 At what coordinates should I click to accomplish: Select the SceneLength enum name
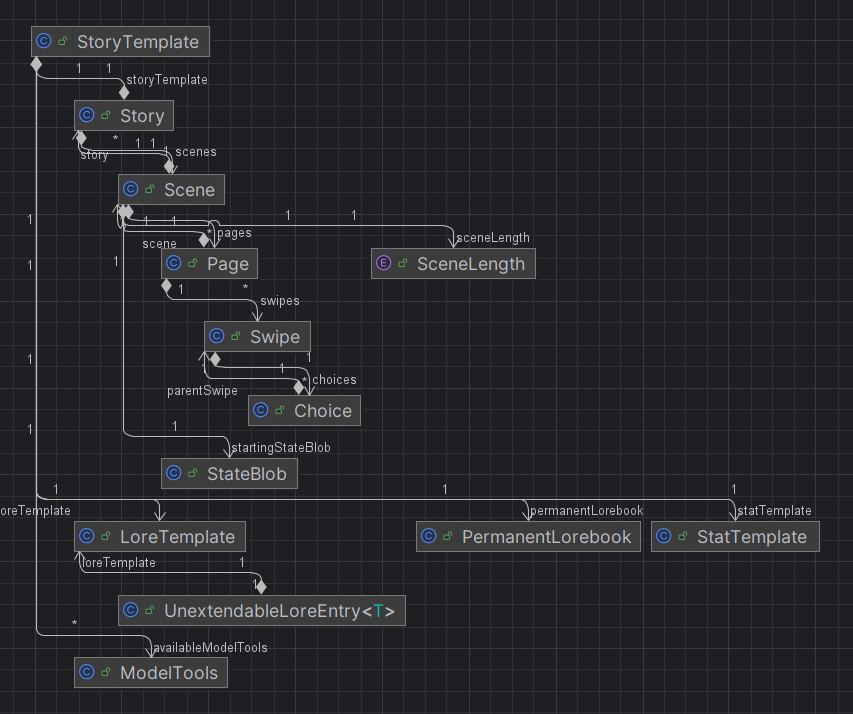coord(471,264)
